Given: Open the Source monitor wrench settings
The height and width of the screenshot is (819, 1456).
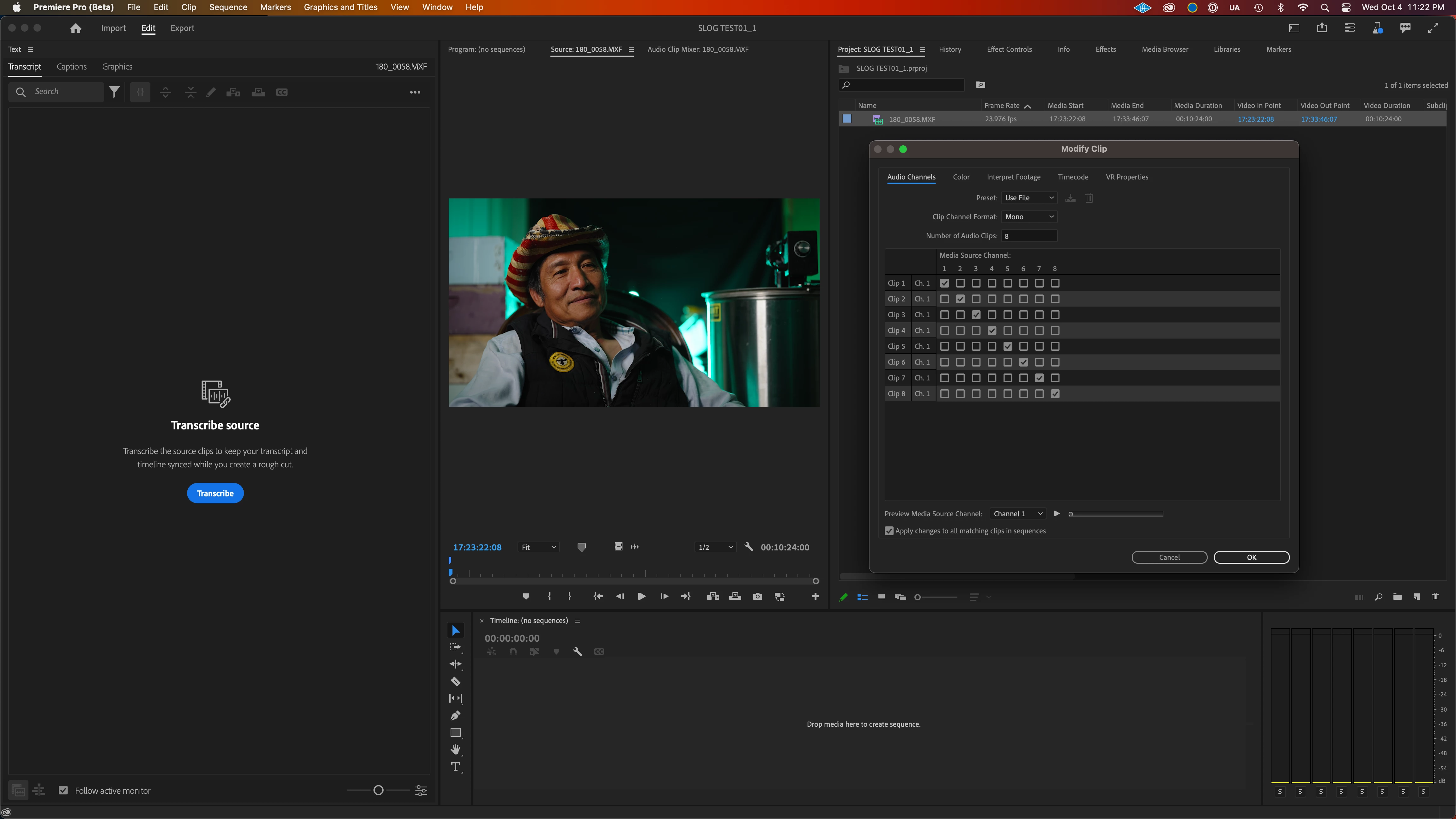Looking at the screenshot, I should coord(749,547).
